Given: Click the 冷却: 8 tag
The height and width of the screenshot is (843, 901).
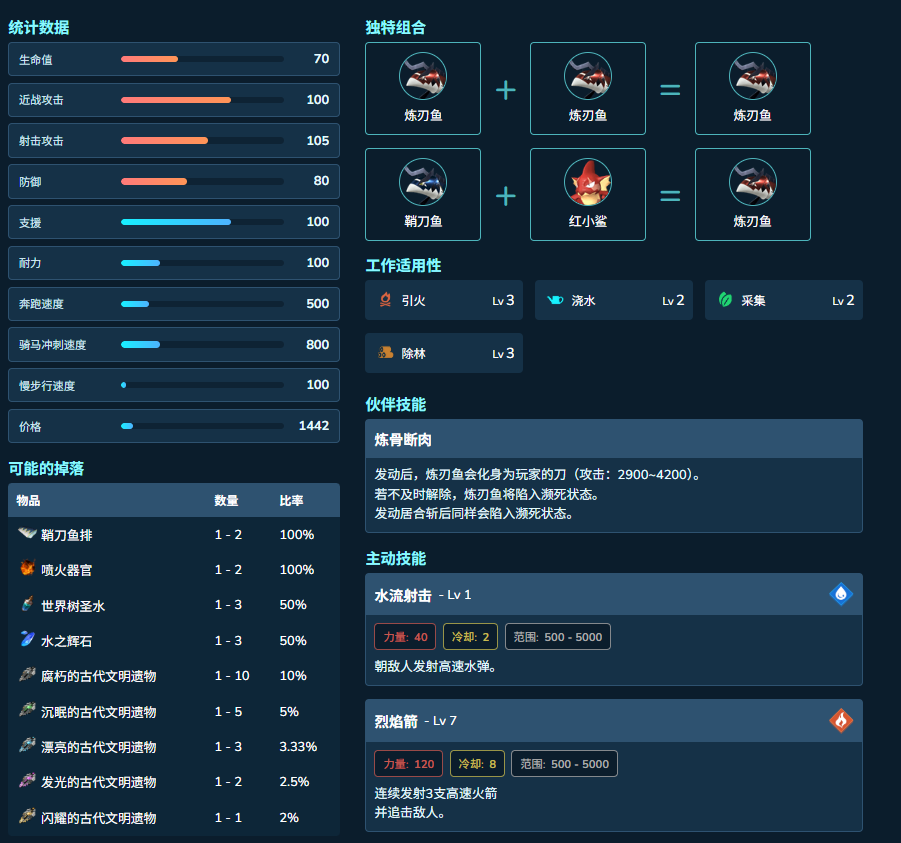Looking at the screenshot, I should (x=477, y=764).
